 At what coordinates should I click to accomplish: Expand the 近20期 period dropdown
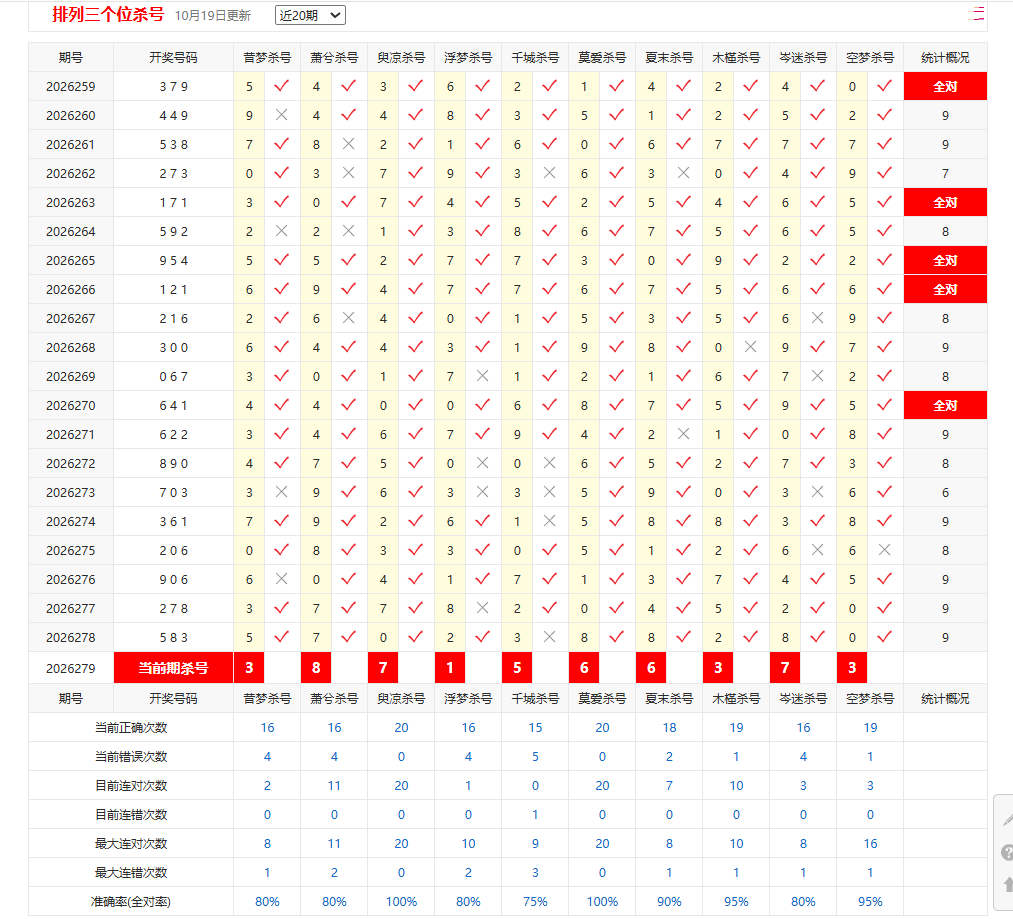tap(310, 15)
